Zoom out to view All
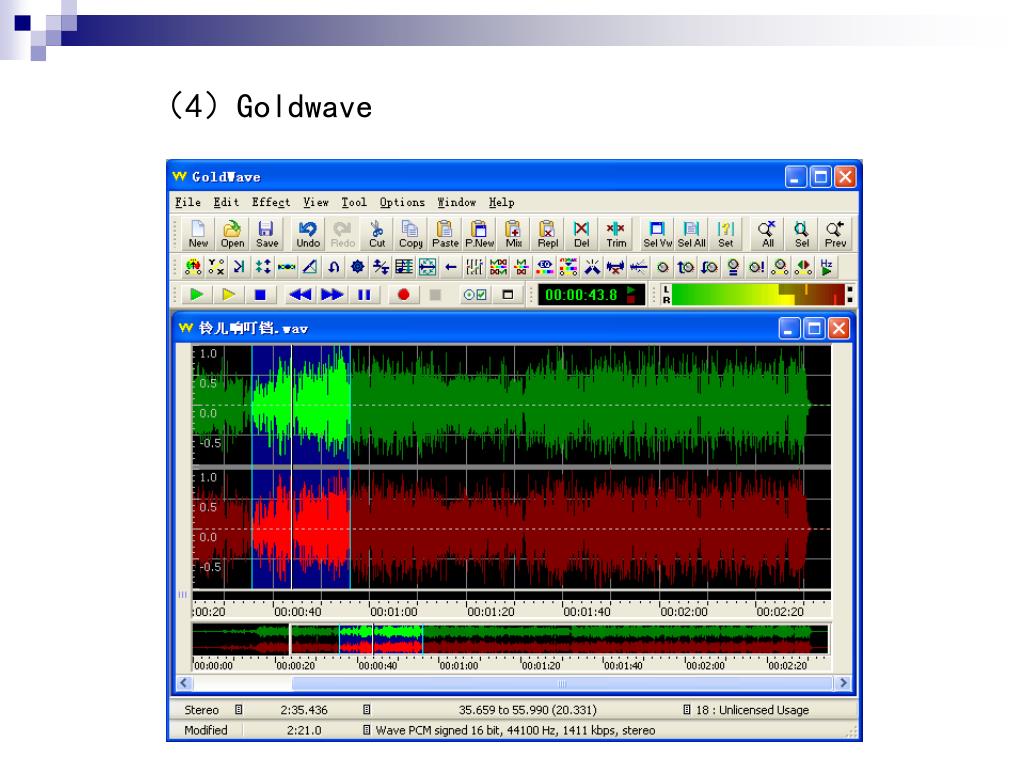Viewport: 1024px width, 768px height. [767, 234]
